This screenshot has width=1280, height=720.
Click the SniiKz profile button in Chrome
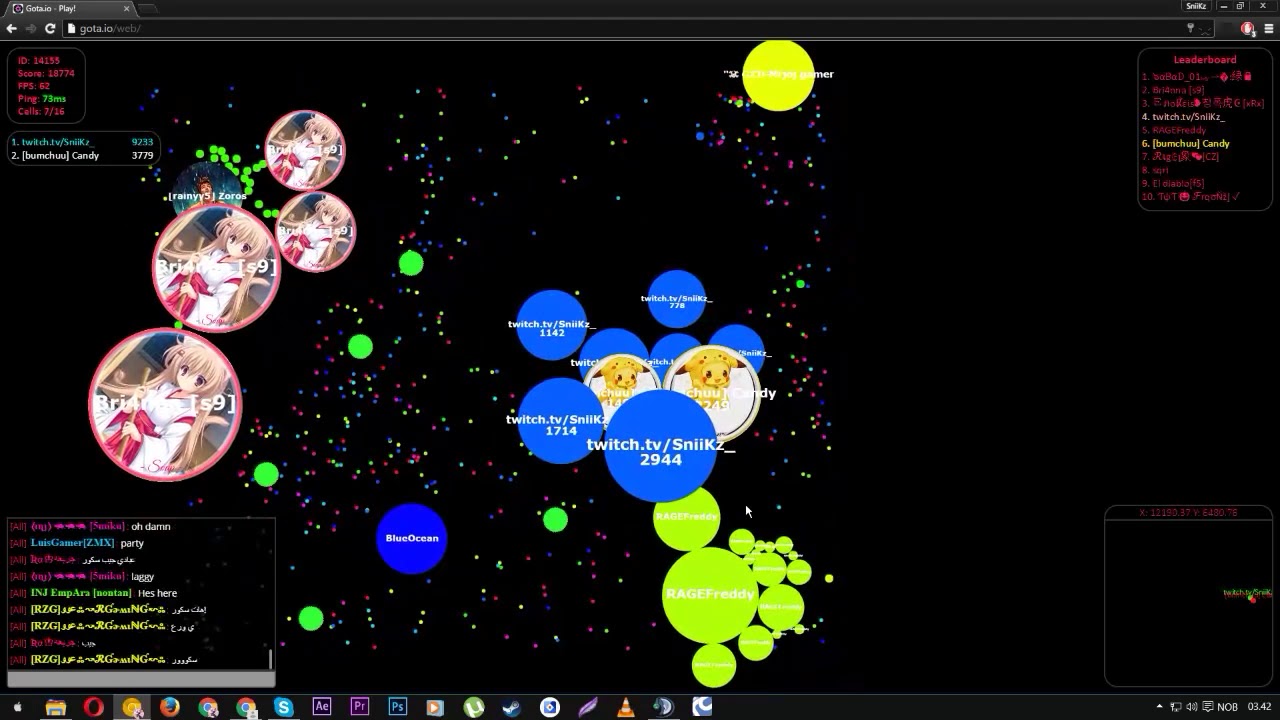tap(1196, 6)
